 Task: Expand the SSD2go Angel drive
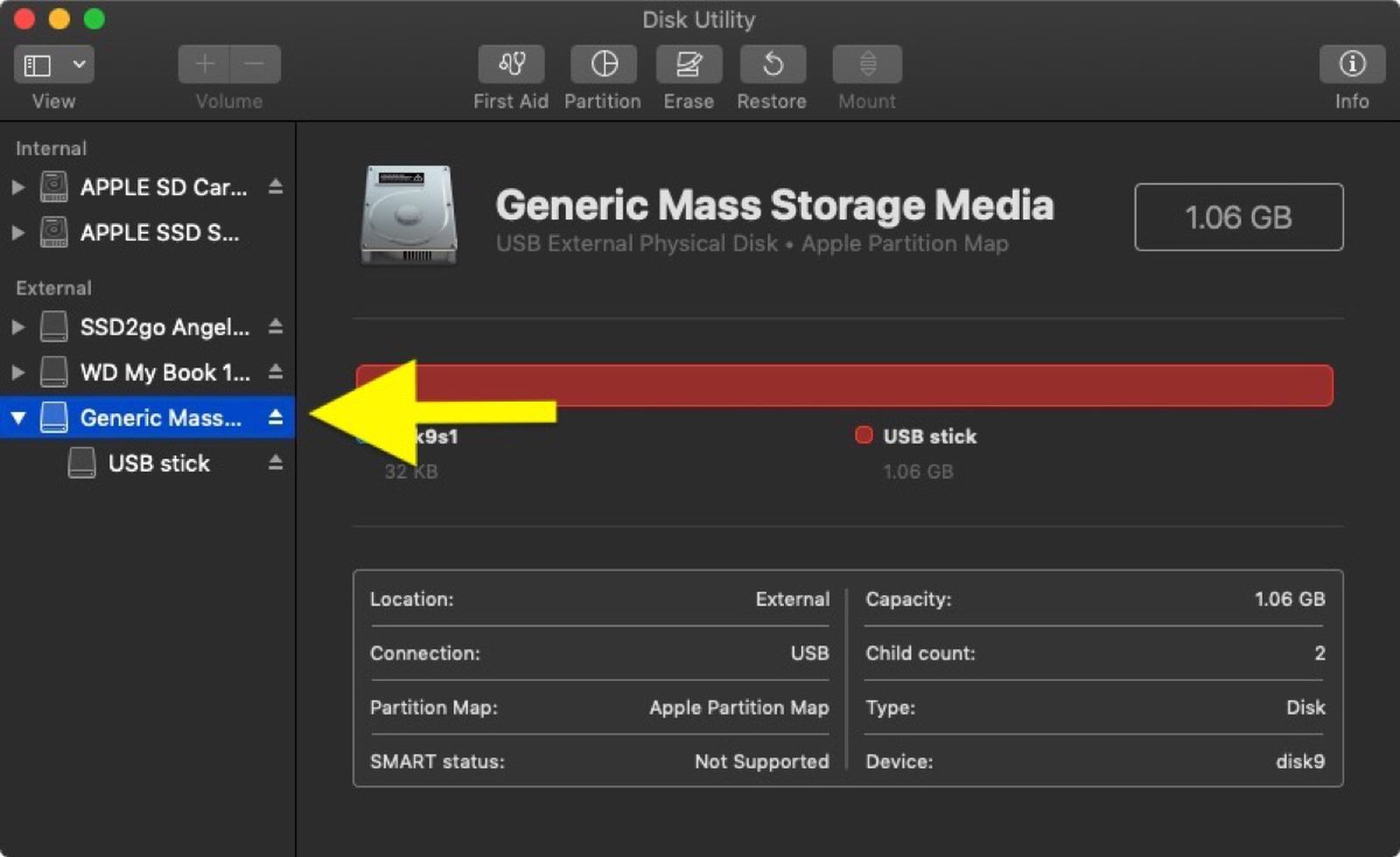click(17, 327)
